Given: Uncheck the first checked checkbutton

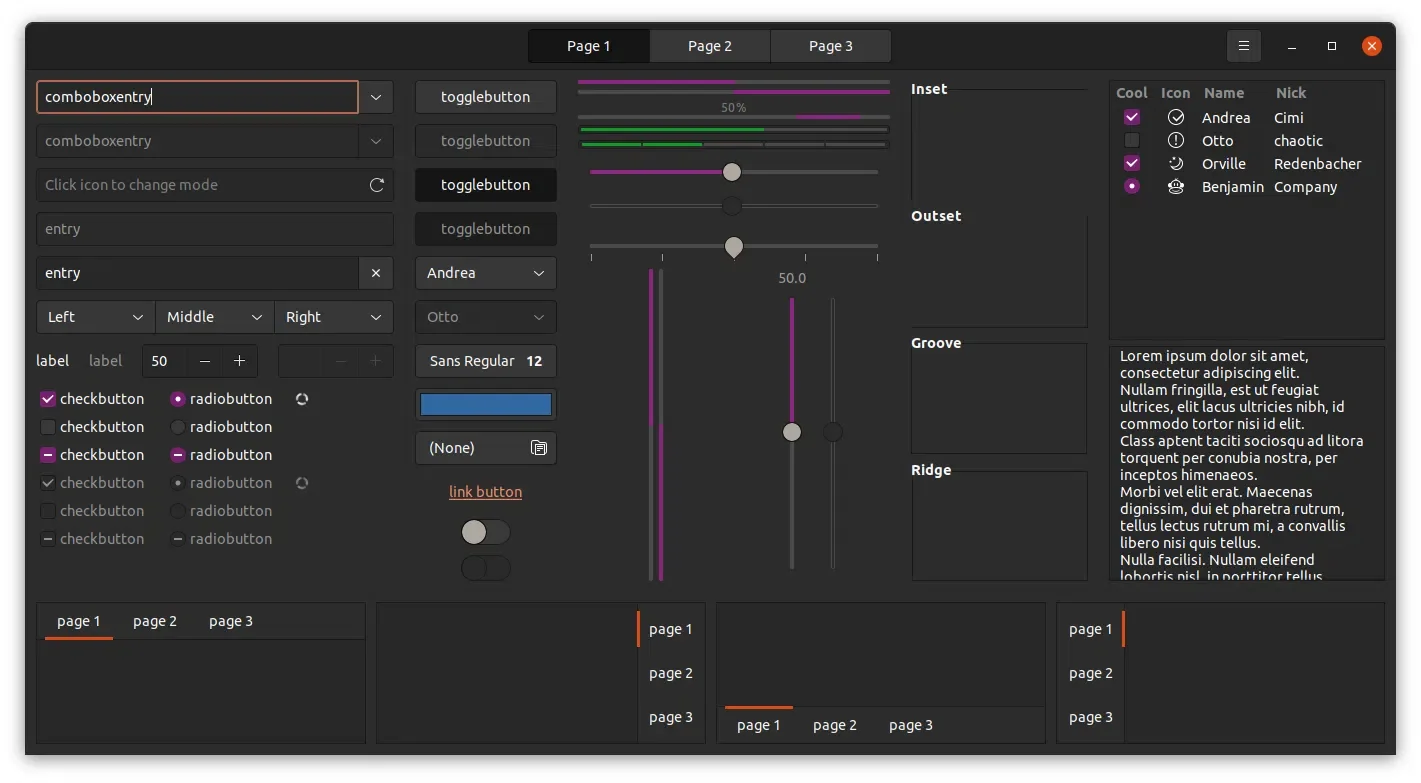Looking at the screenshot, I should pos(47,398).
